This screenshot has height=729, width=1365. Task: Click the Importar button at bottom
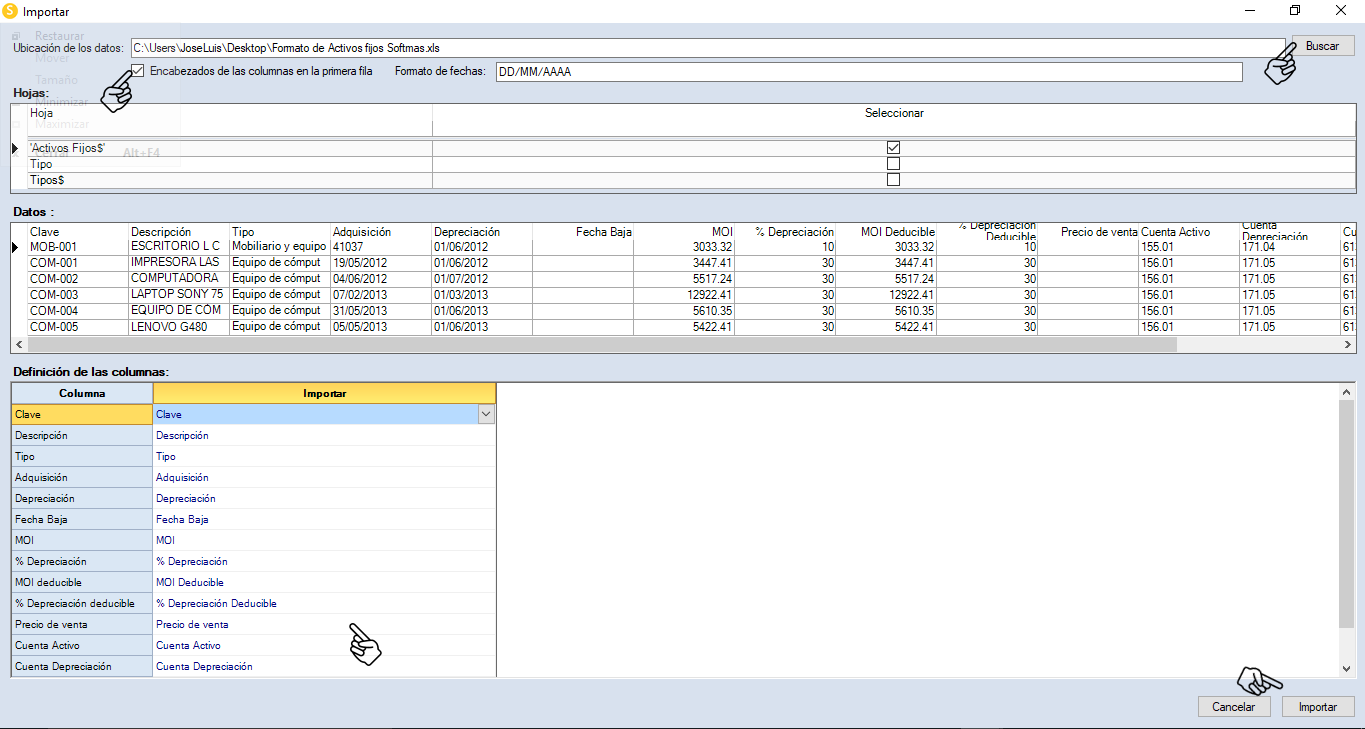[x=1317, y=706]
